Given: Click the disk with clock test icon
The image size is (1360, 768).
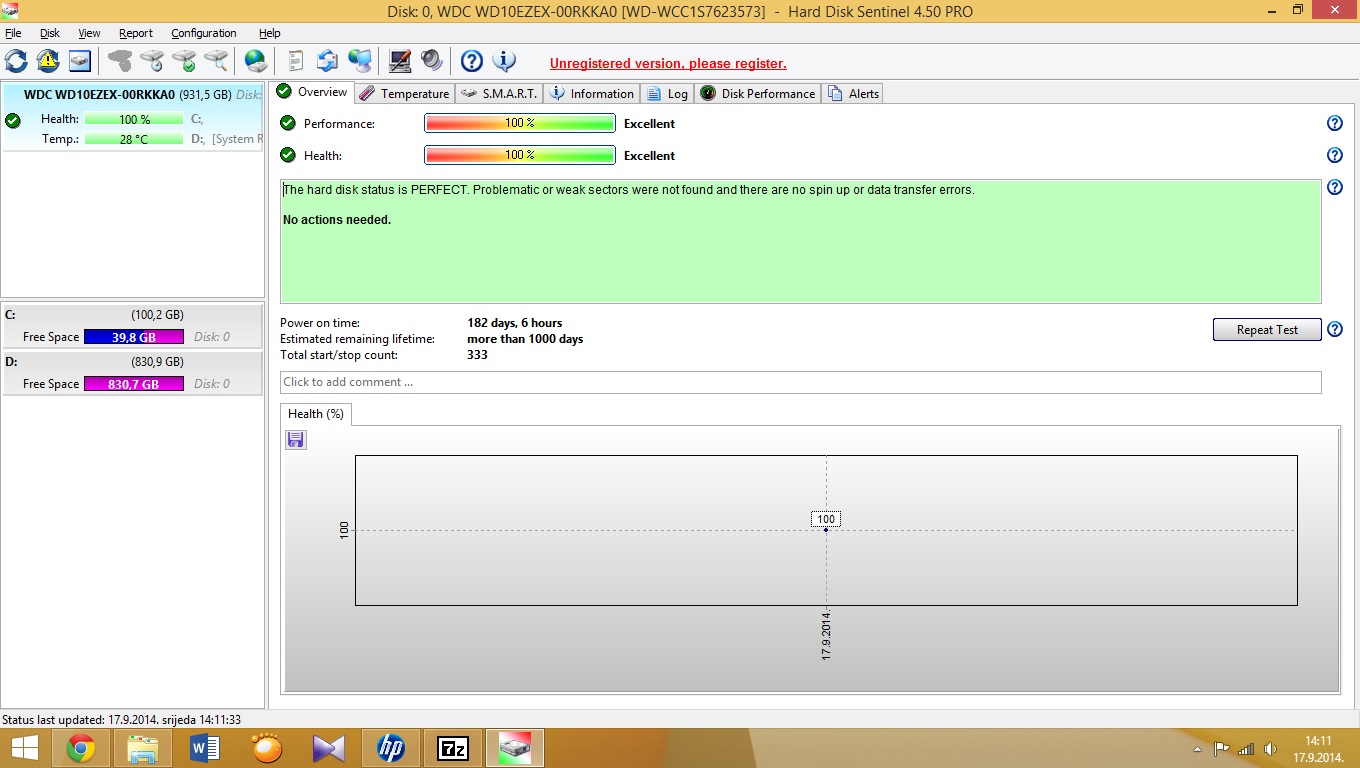Looking at the screenshot, I should coord(152,61).
